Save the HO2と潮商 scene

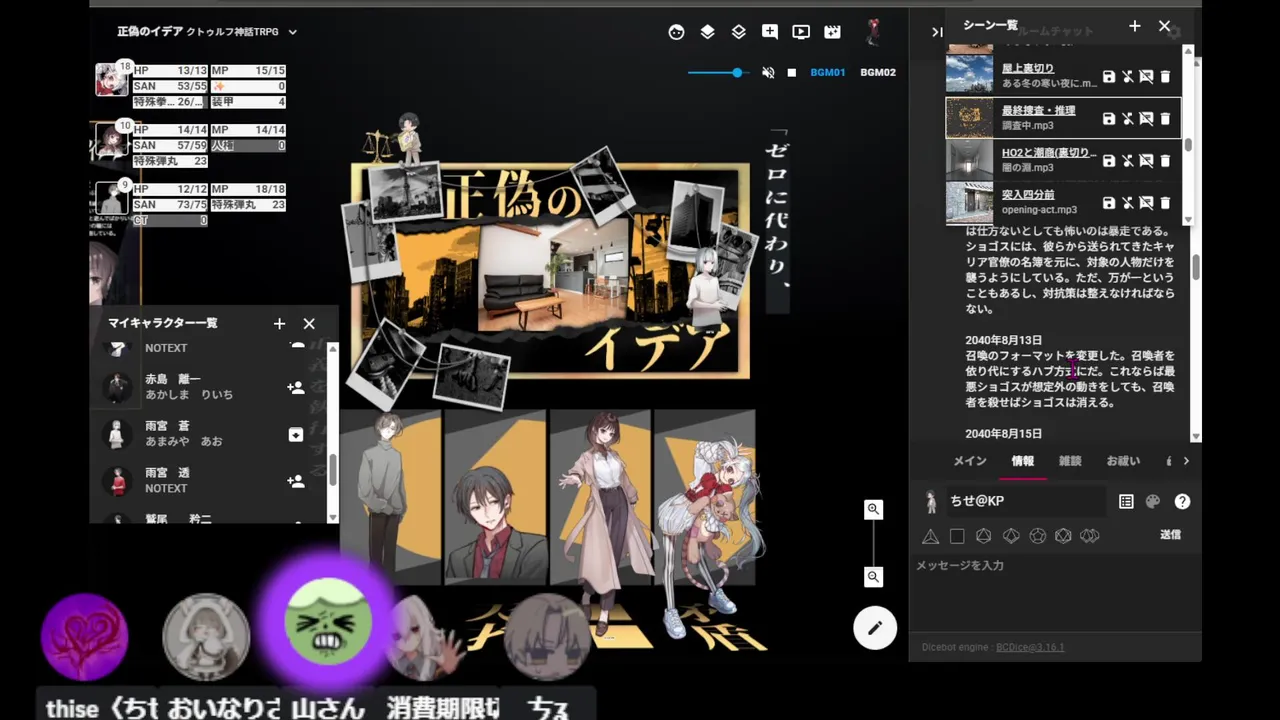tap(1109, 161)
